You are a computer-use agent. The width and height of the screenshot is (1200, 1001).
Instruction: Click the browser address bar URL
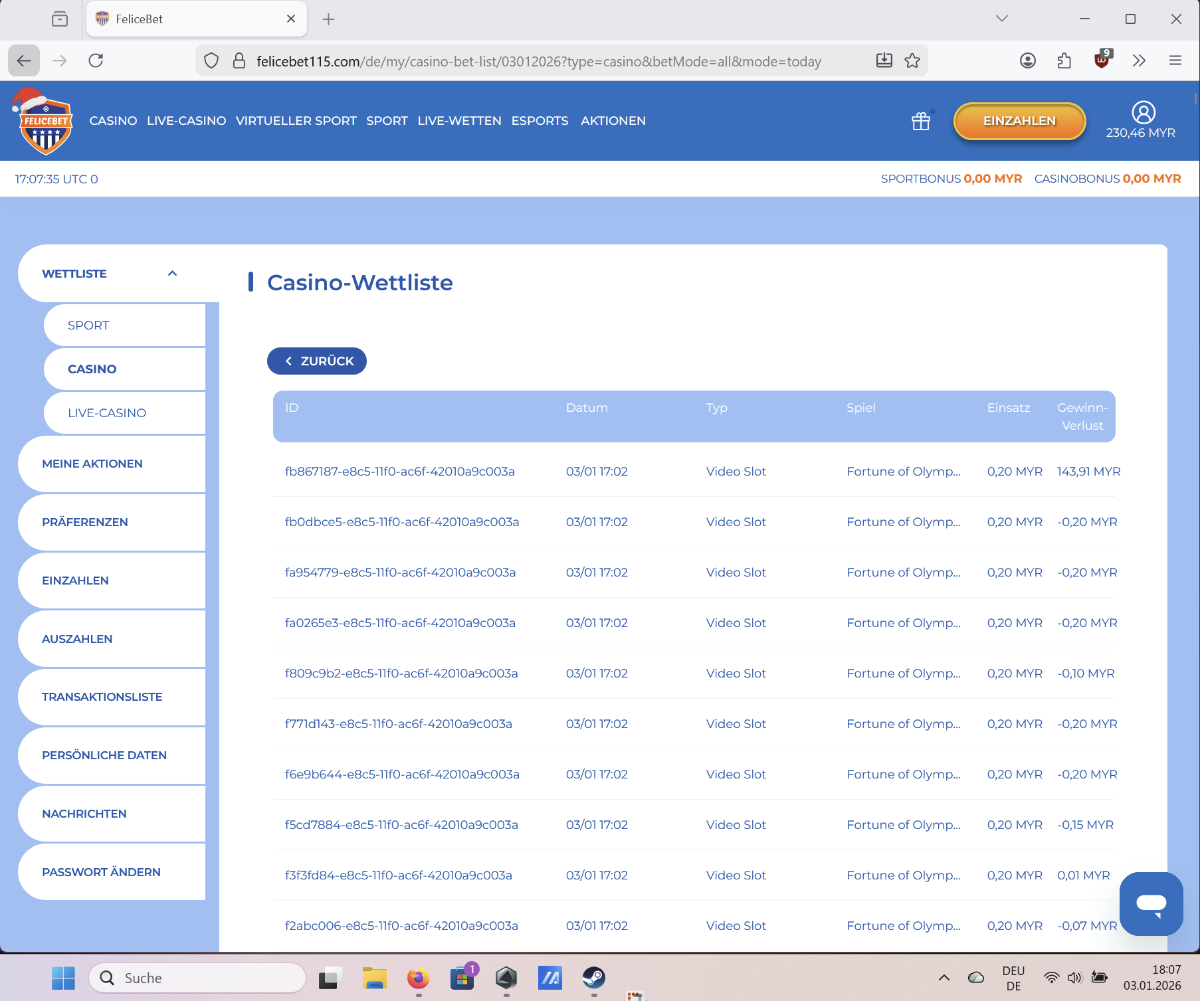540,61
